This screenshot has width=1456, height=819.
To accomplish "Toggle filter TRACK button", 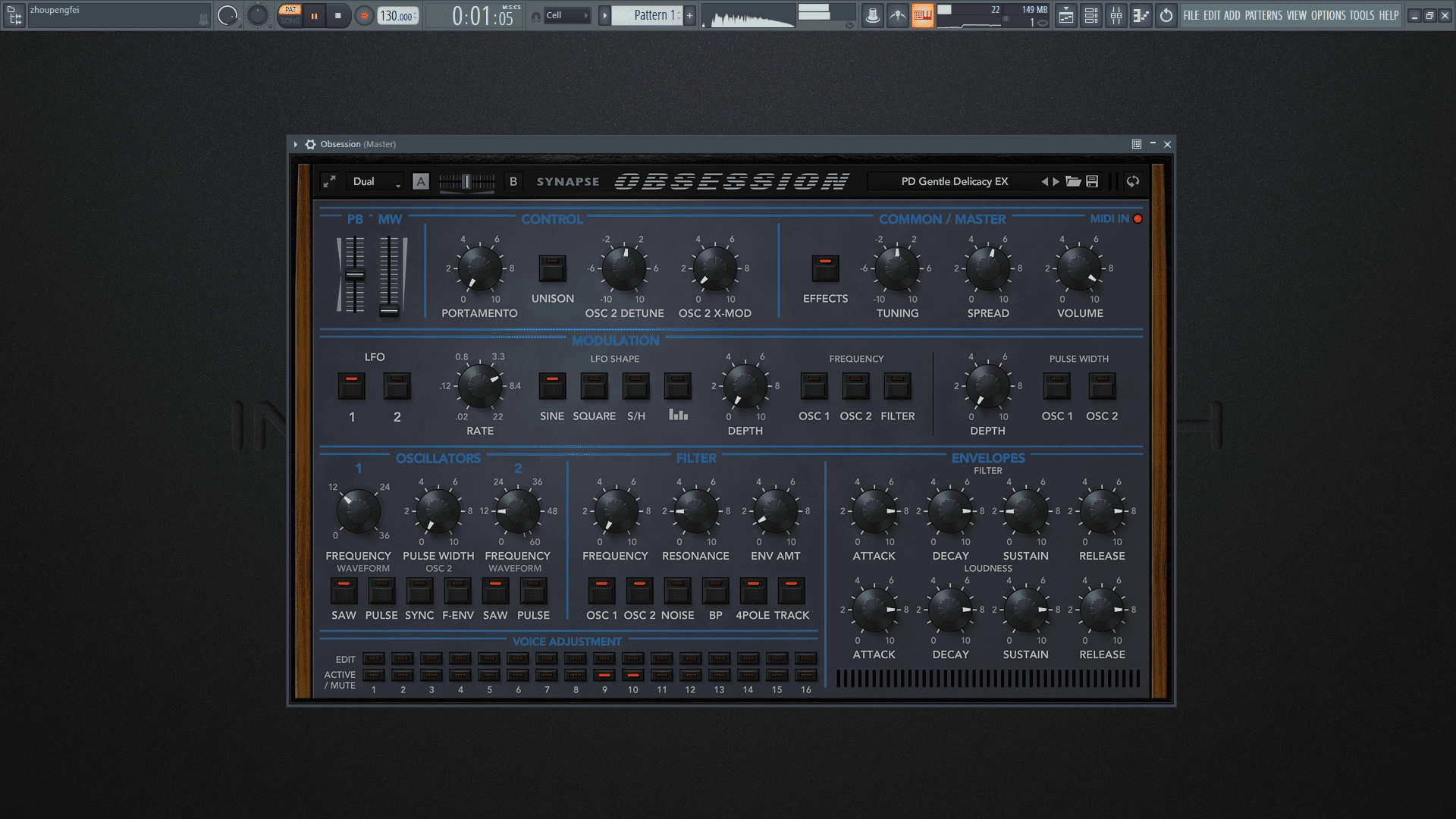I will point(791,591).
